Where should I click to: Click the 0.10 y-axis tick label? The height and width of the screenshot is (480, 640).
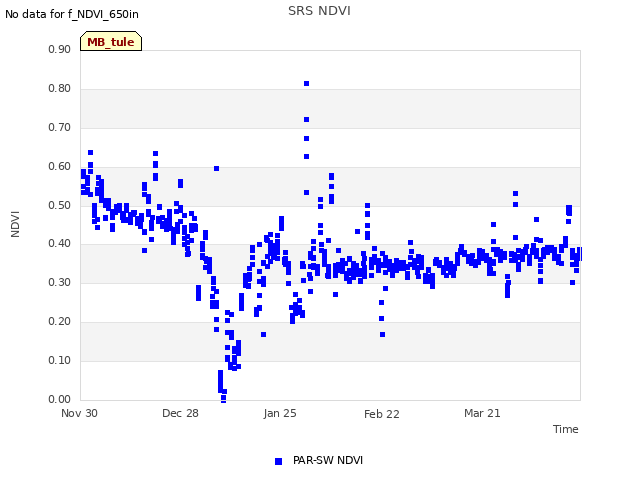tap(60, 360)
